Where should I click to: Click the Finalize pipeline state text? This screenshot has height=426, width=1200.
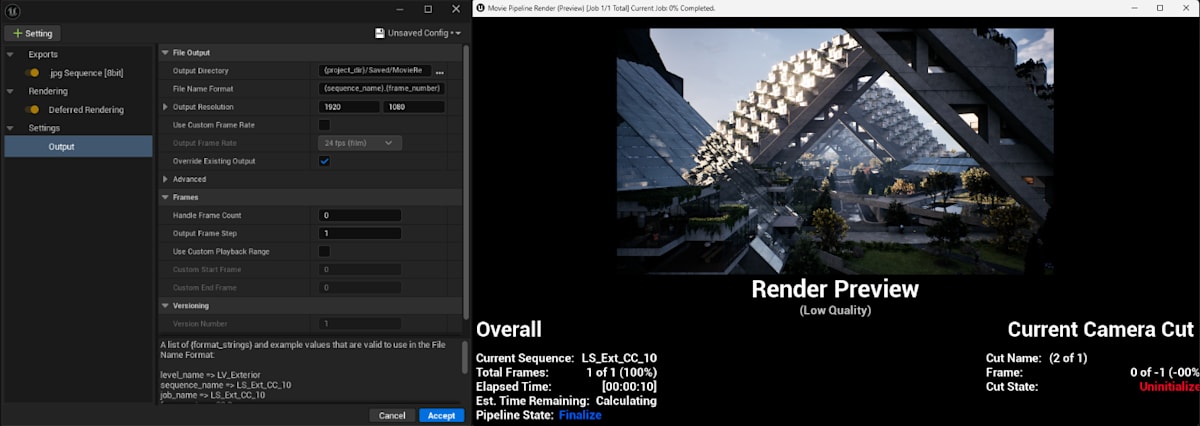click(x=580, y=415)
